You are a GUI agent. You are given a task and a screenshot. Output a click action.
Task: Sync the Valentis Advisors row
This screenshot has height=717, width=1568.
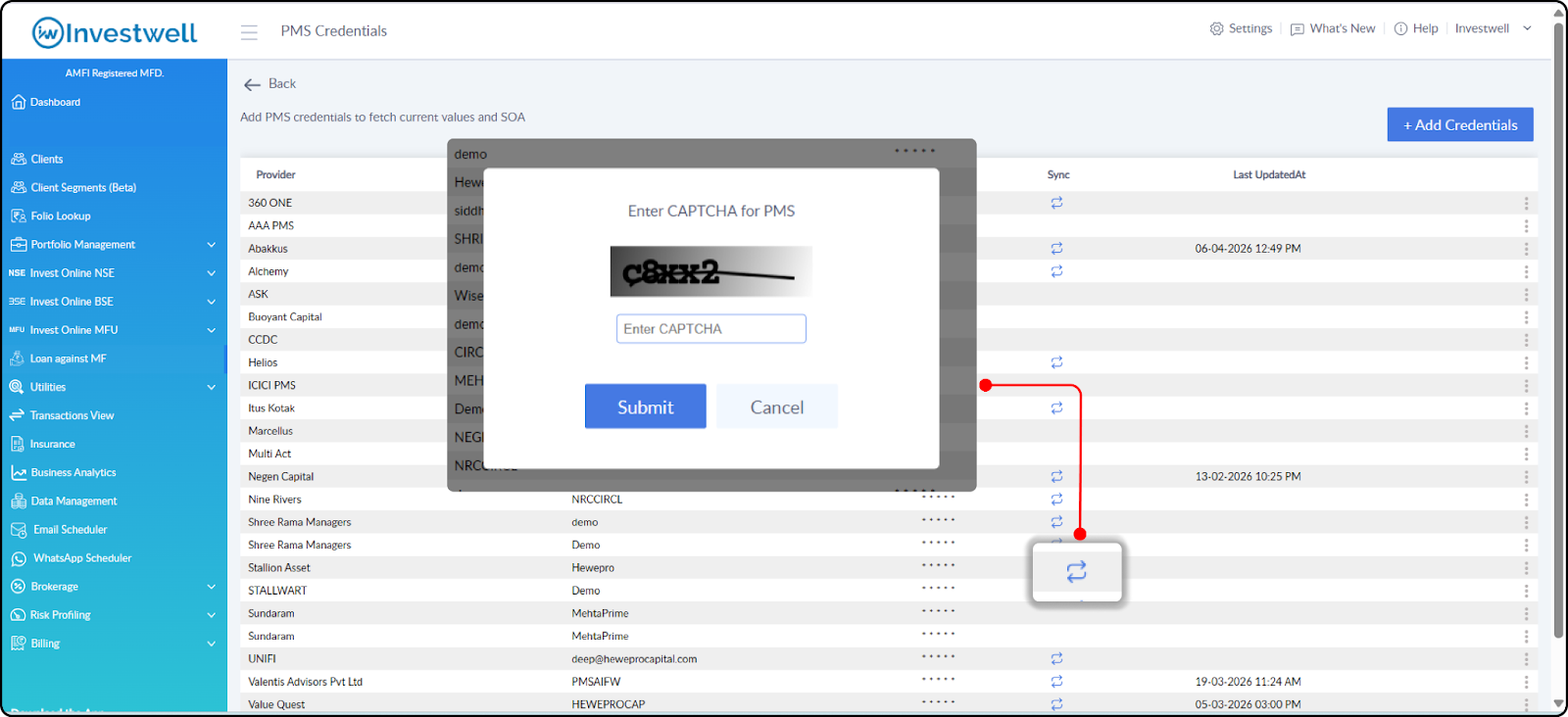[1056, 682]
